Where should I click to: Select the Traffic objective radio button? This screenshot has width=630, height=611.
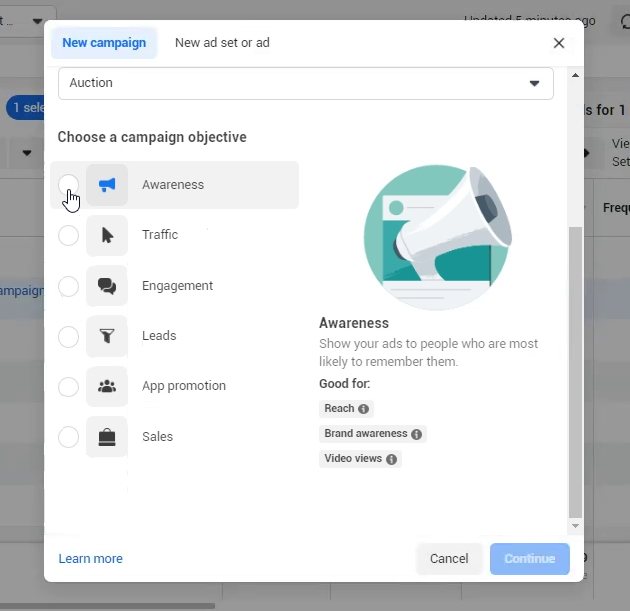point(68,236)
